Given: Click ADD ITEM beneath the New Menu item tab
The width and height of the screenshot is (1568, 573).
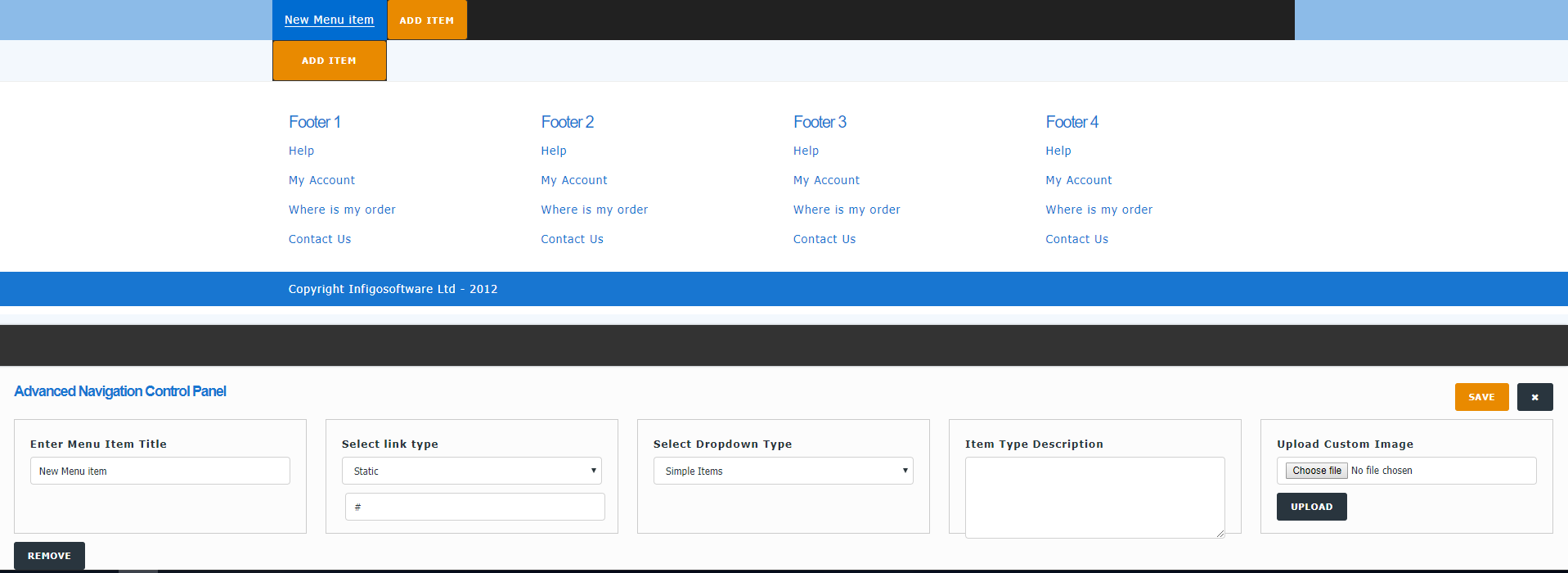Looking at the screenshot, I should (x=329, y=61).
